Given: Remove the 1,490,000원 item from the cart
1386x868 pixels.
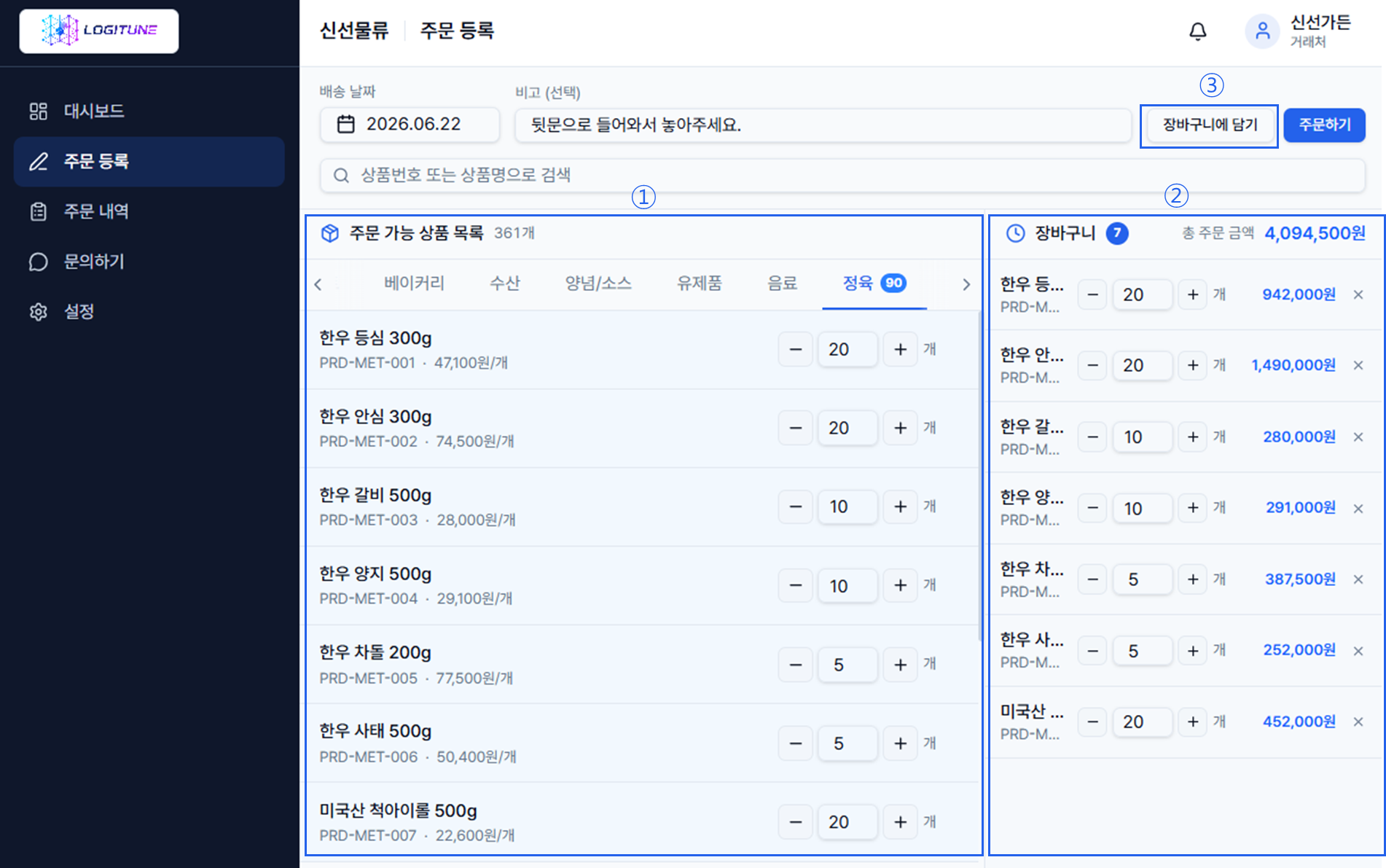Looking at the screenshot, I should (1358, 365).
